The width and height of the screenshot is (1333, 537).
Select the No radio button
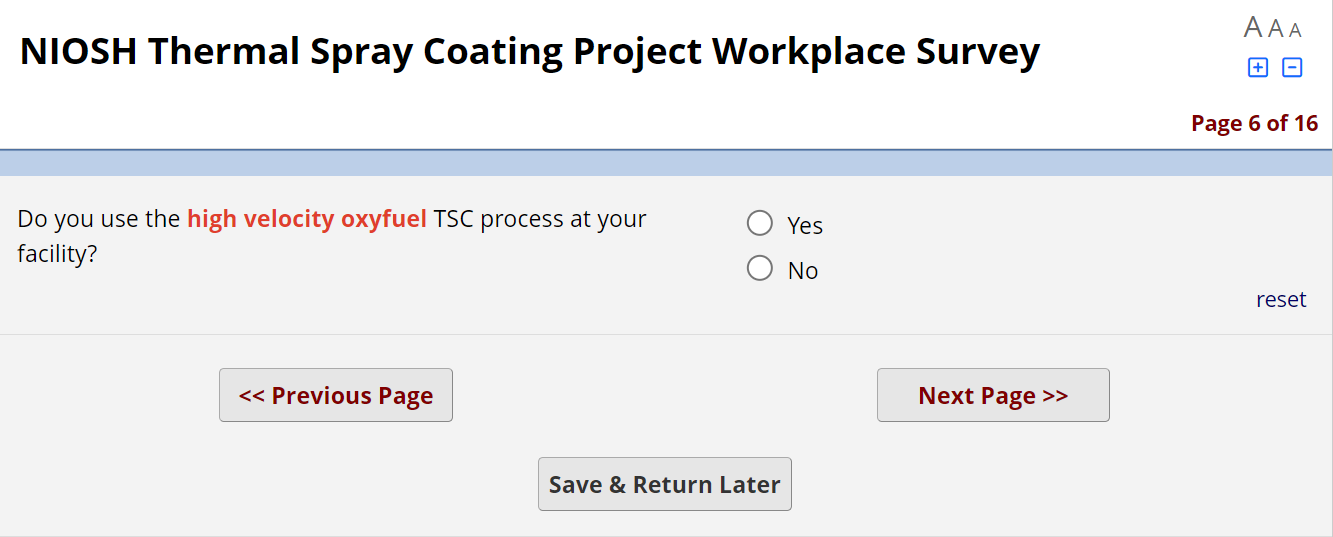[x=760, y=268]
